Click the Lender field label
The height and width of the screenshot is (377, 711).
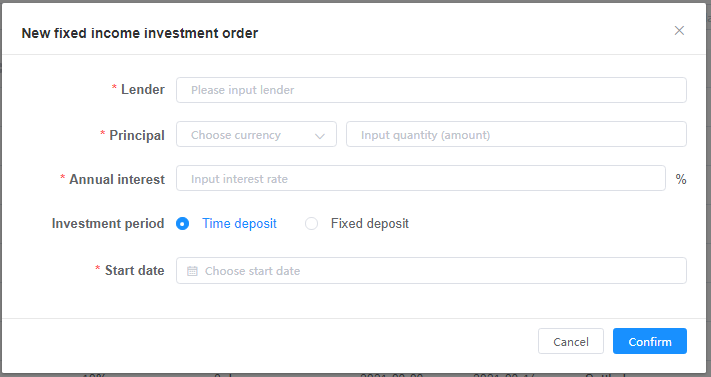tap(142, 89)
